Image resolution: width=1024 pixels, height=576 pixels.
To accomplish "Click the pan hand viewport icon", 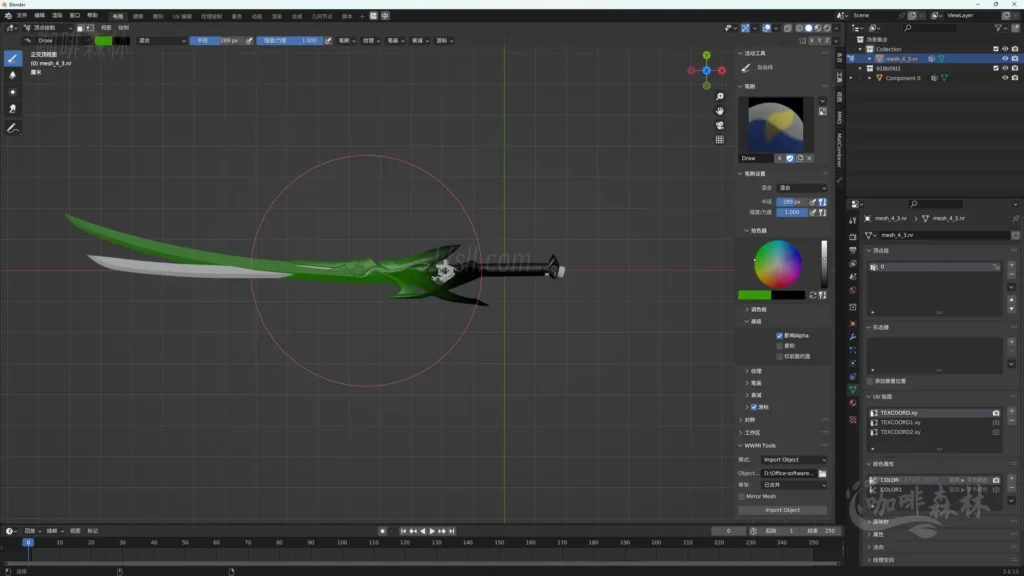I will coord(719,111).
